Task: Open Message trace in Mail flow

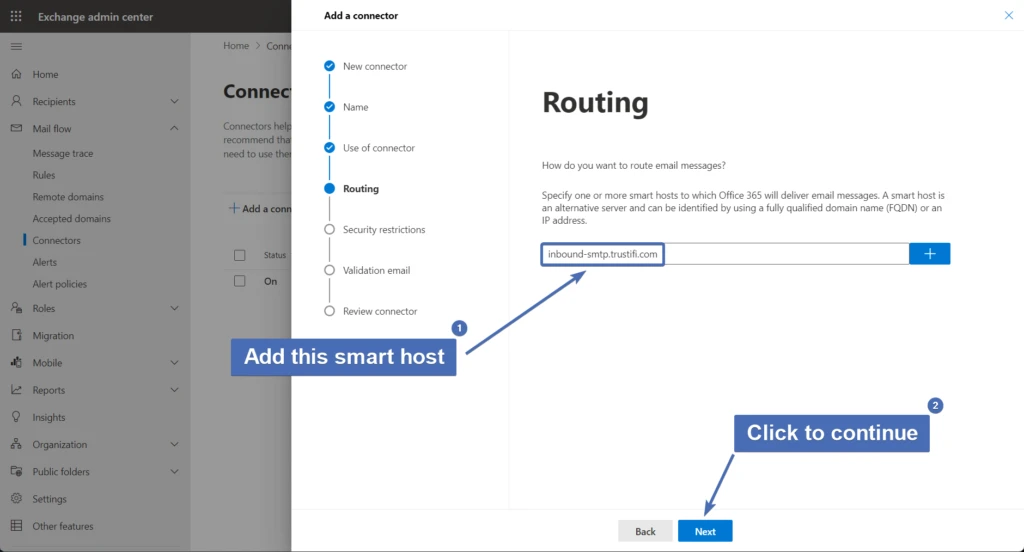Action: point(62,154)
